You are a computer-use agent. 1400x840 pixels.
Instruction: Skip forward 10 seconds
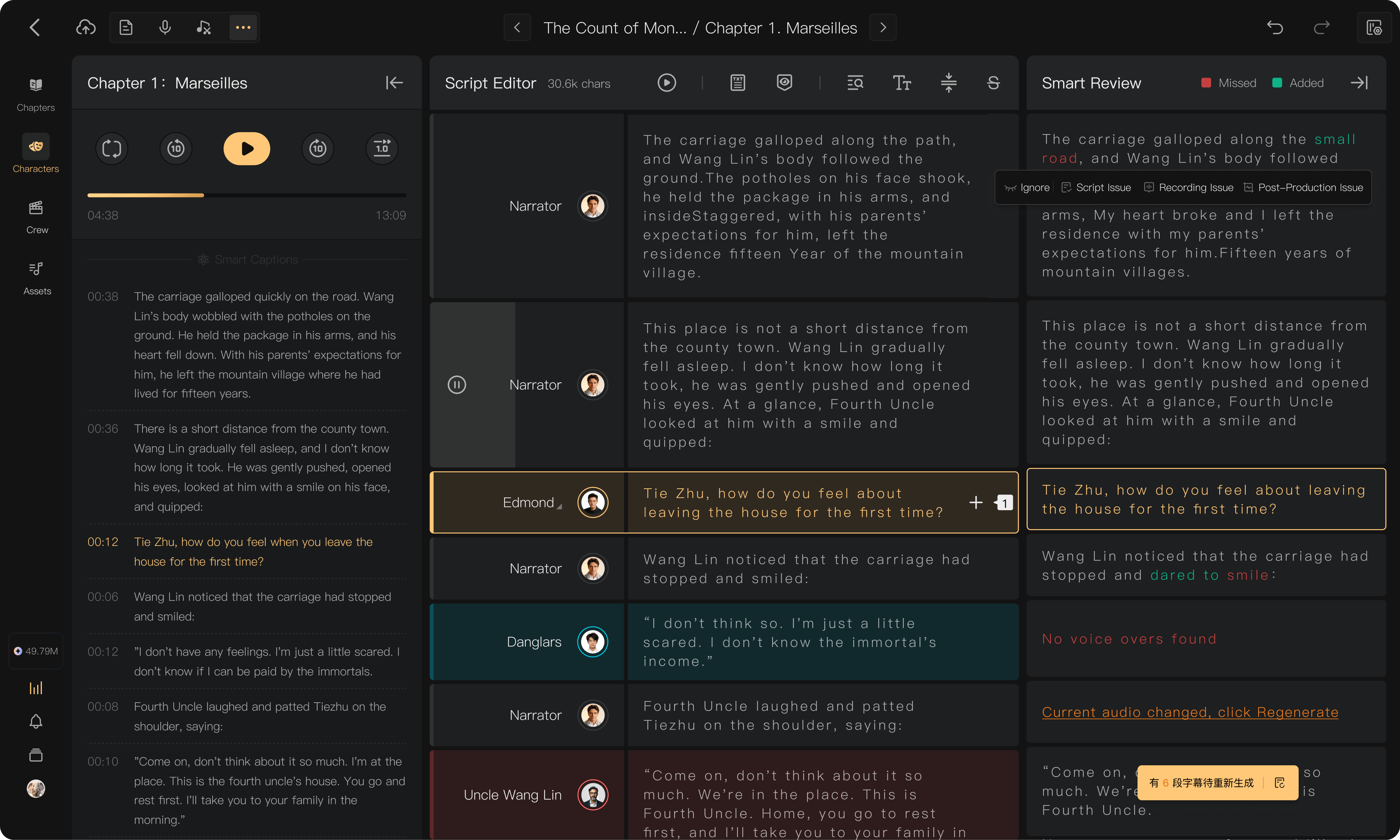318,149
